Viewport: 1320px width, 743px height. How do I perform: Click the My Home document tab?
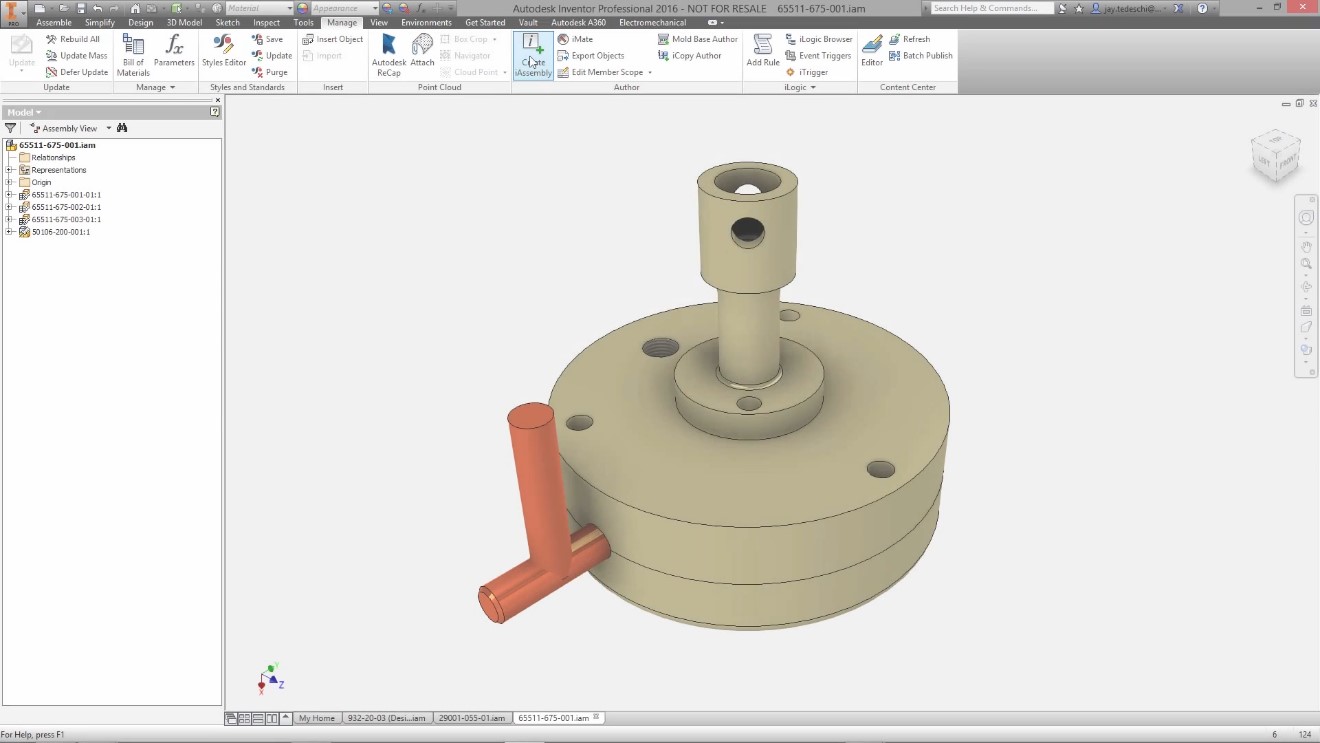click(x=317, y=718)
